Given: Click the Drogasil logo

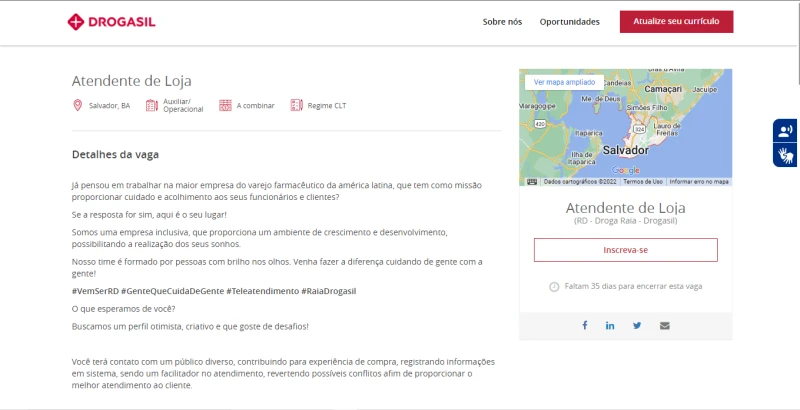Looking at the screenshot, I should coord(111,22).
